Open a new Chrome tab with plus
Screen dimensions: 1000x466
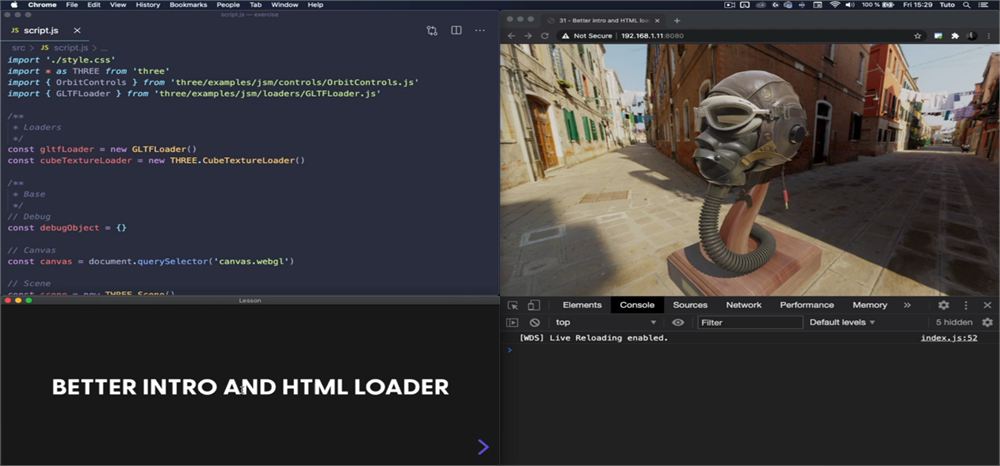[677, 20]
